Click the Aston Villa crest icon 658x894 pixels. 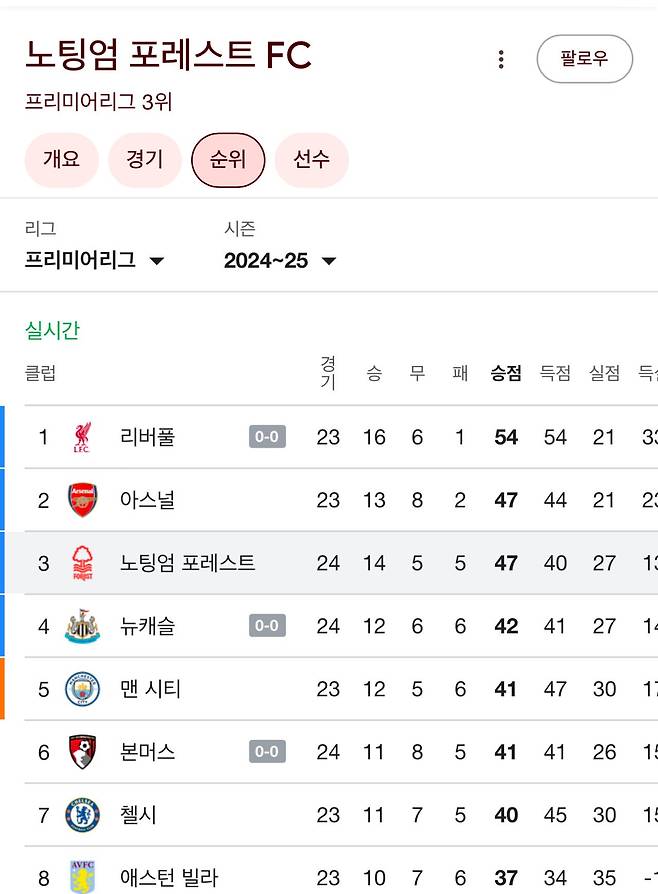point(83,876)
